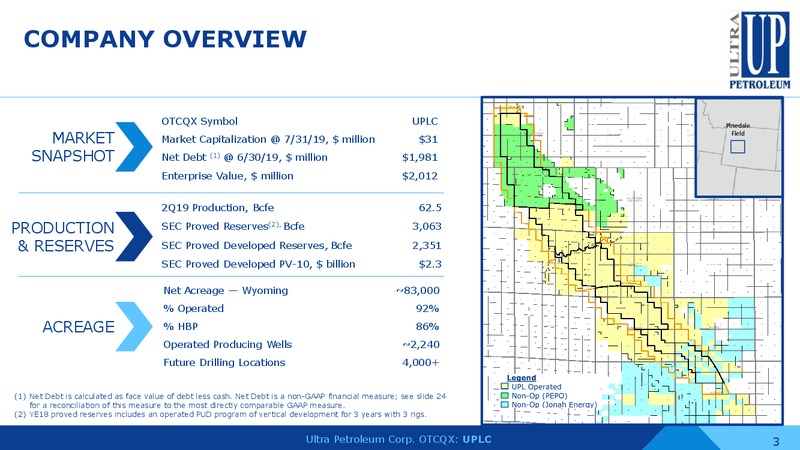Click the Acreage light blue chevron arrow
Screen dimensions: 800x450
point(134,327)
